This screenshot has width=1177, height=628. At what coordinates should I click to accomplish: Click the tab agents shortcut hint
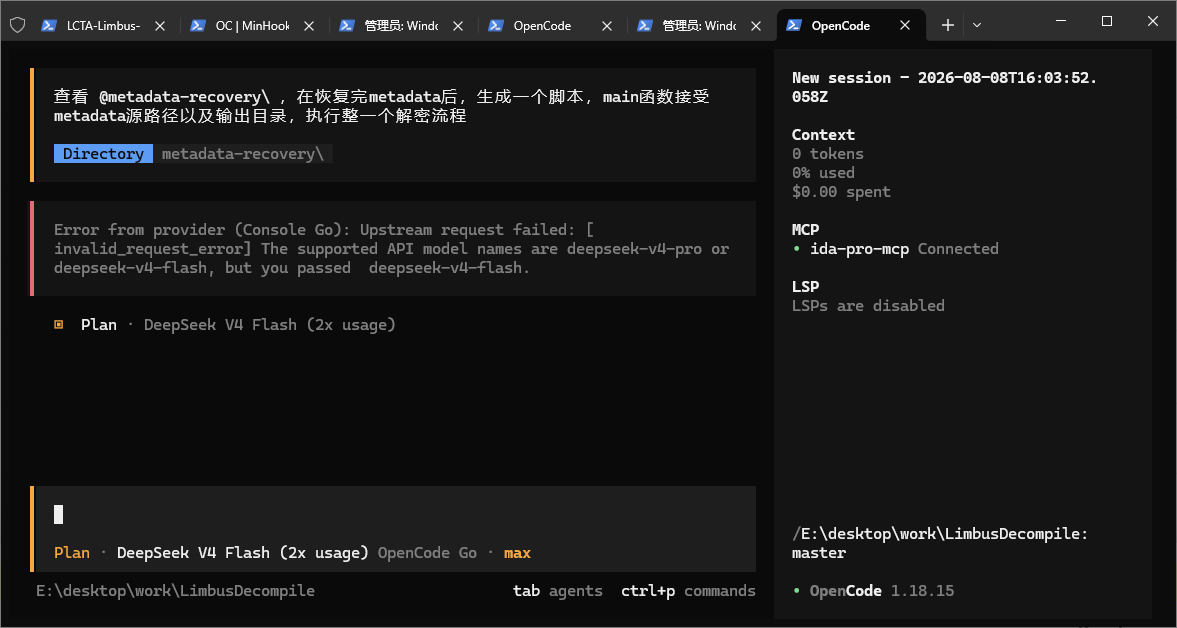point(558,591)
